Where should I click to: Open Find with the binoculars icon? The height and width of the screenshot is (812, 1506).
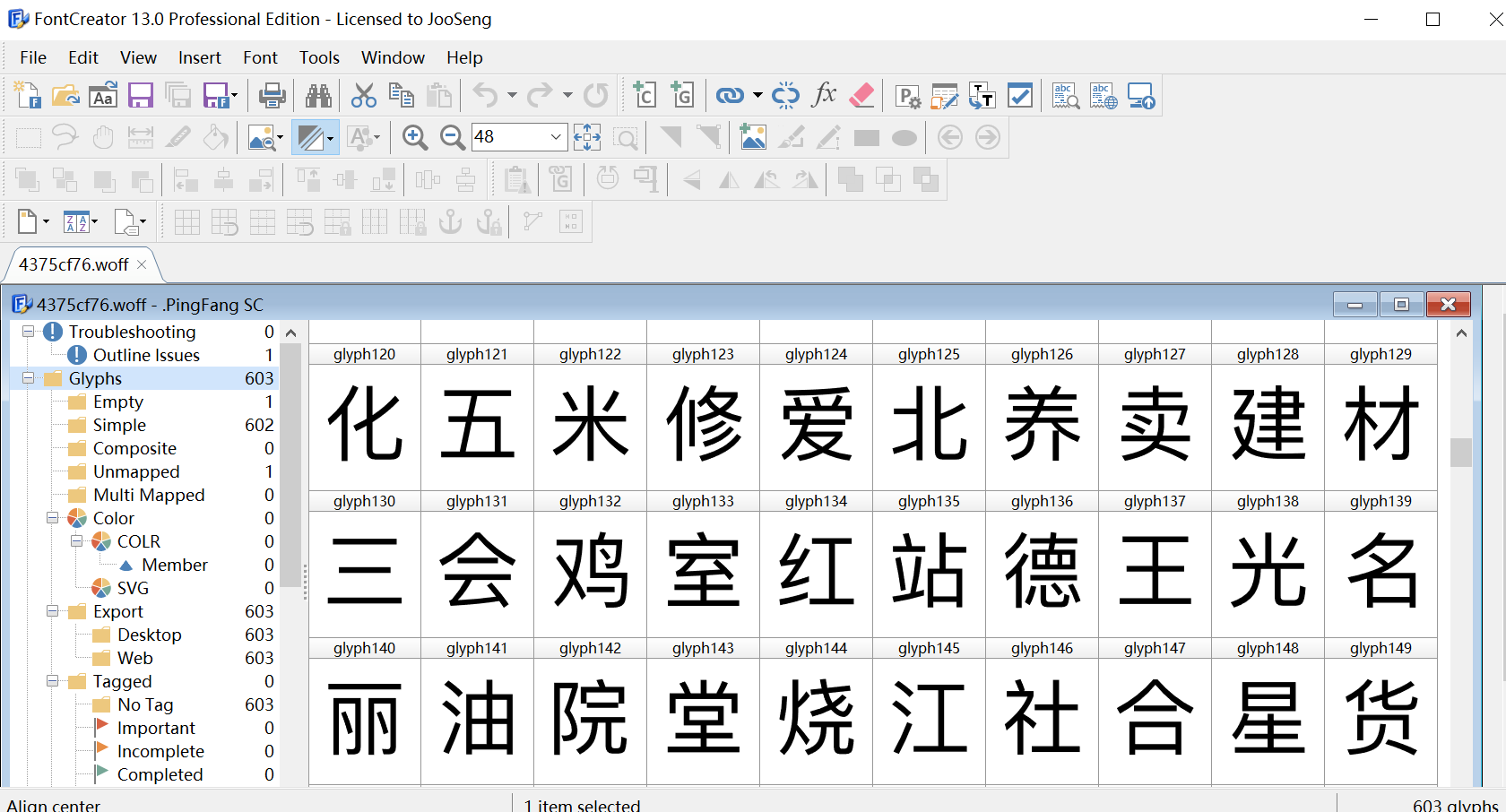pyautogui.click(x=318, y=95)
